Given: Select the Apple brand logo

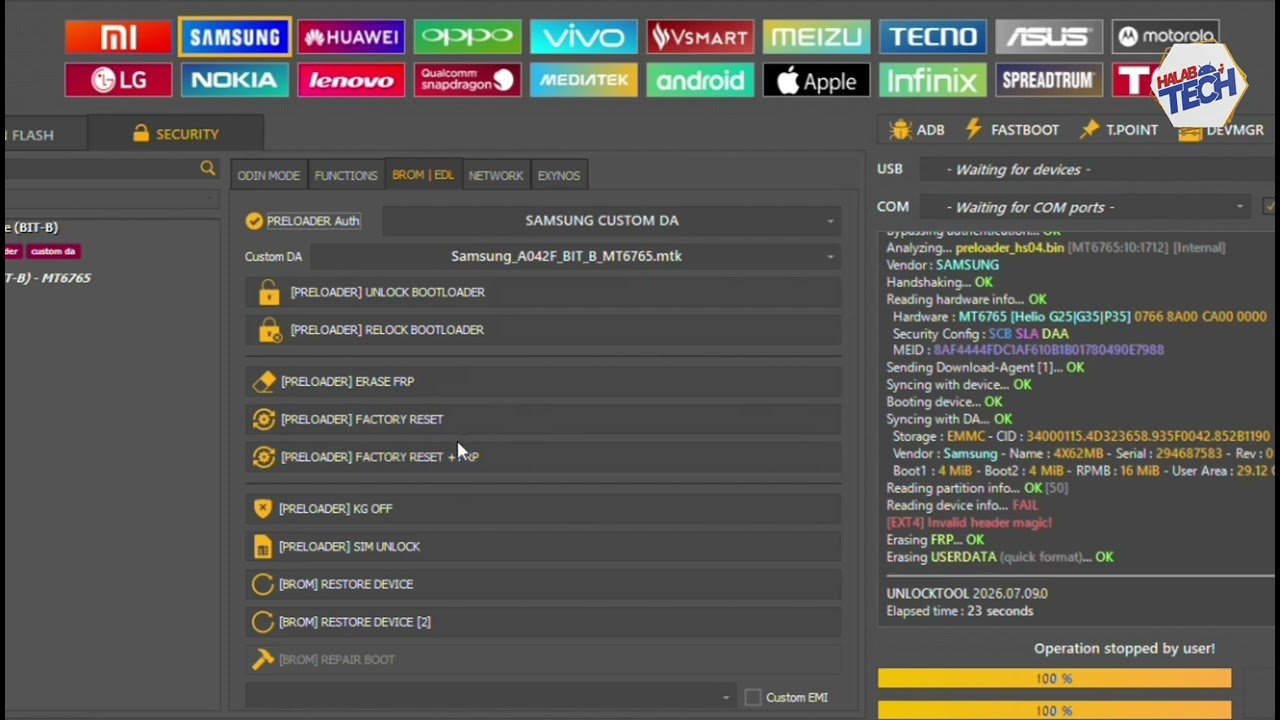Looking at the screenshot, I should point(816,80).
